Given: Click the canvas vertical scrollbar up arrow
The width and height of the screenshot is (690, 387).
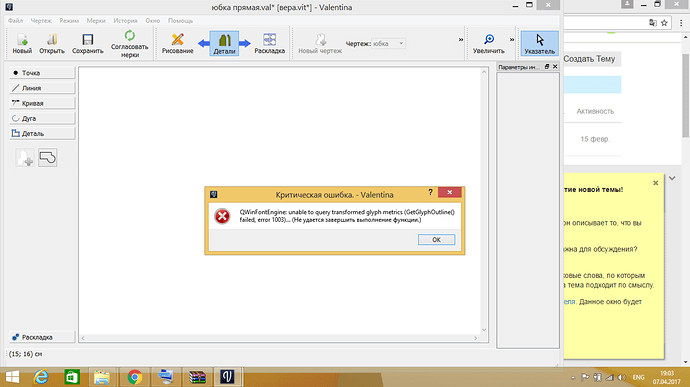Looking at the screenshot, I should point(484,72).
